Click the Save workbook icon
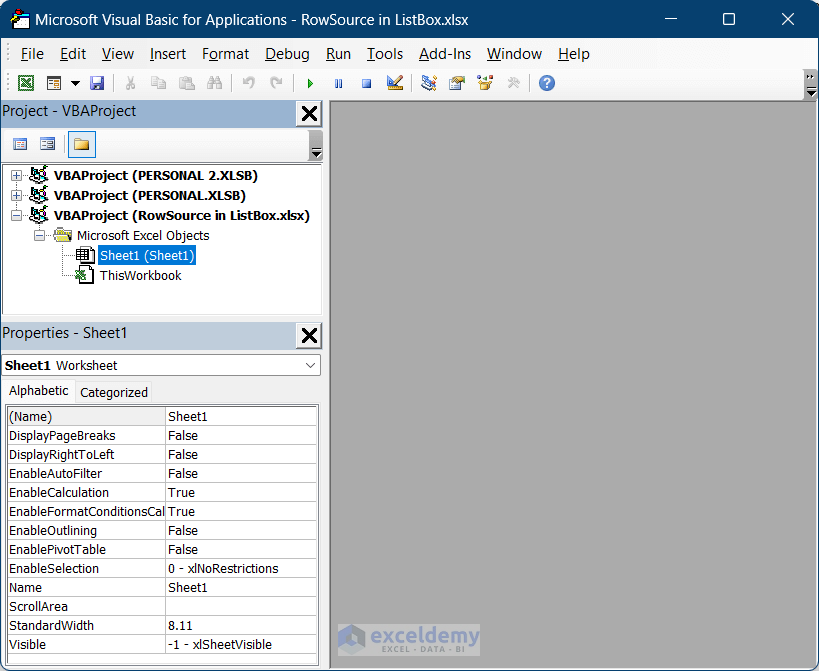819x671 pixels. tap(97, 83)
